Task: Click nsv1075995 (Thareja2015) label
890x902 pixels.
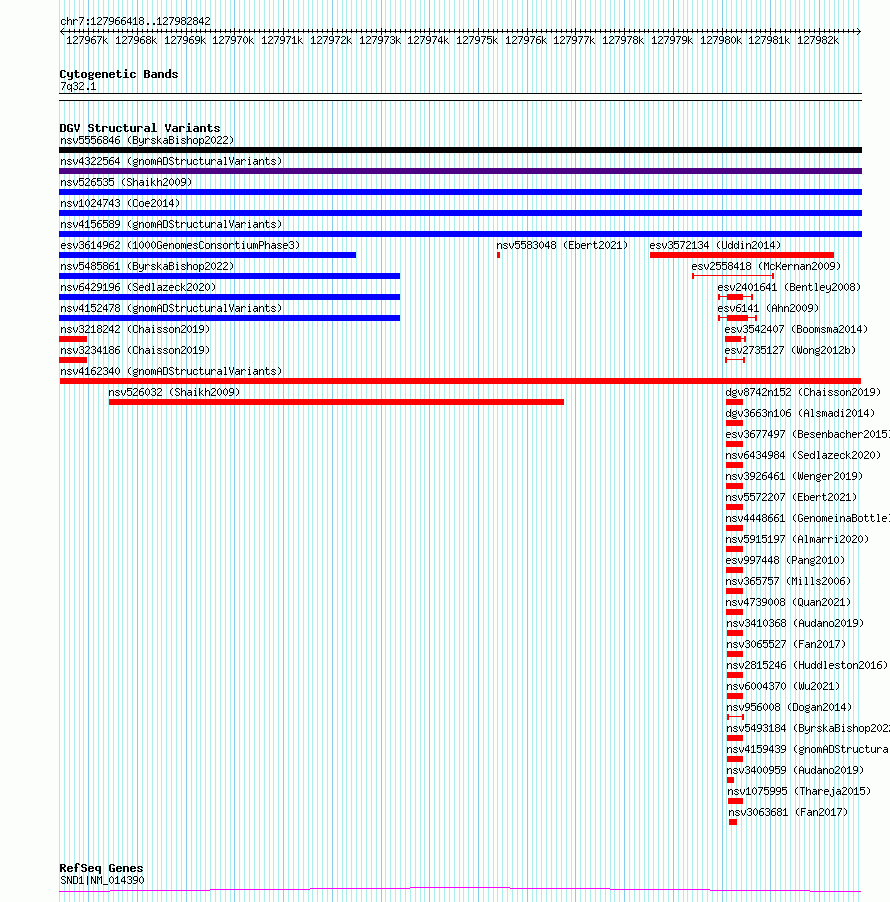Action: click(x=799, y=792)
